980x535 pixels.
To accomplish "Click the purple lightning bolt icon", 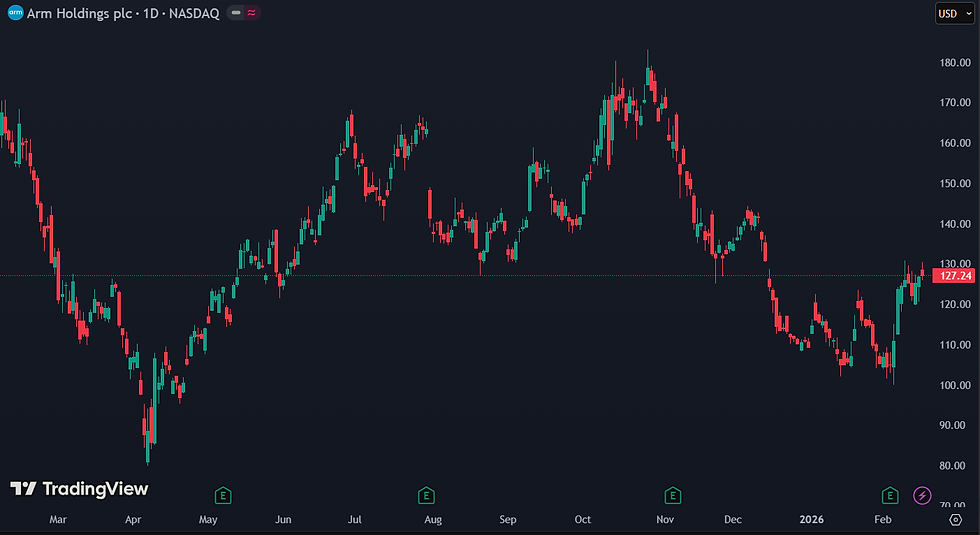I will point(922,496).
